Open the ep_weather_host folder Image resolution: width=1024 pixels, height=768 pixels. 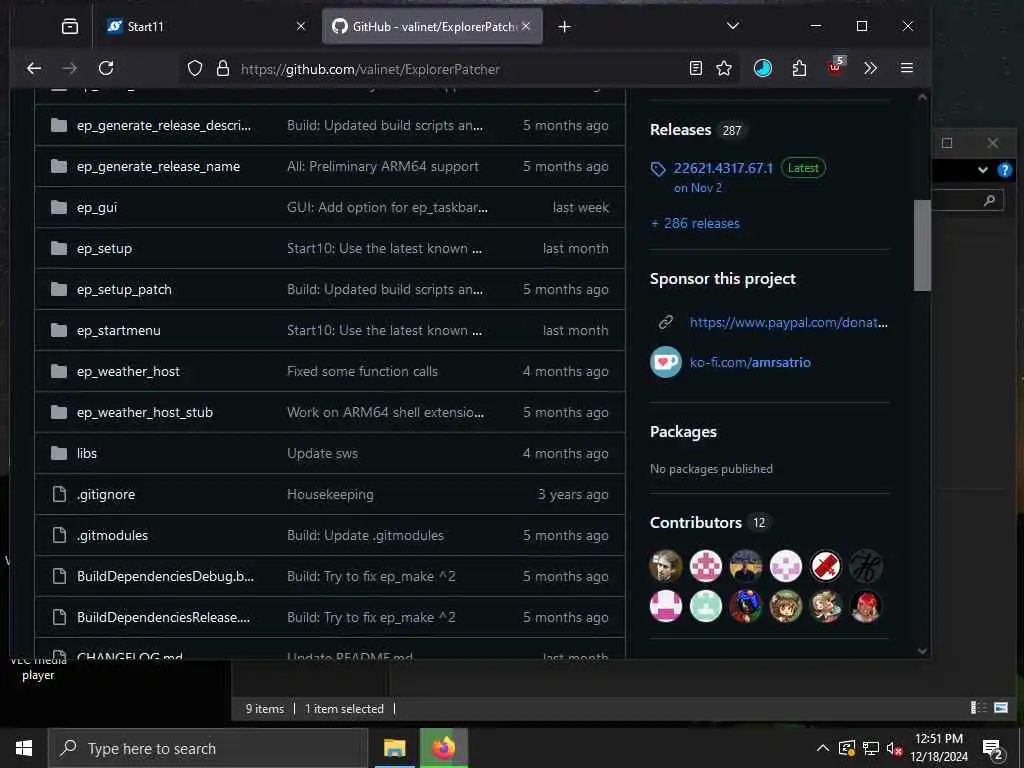click(128, 372)
